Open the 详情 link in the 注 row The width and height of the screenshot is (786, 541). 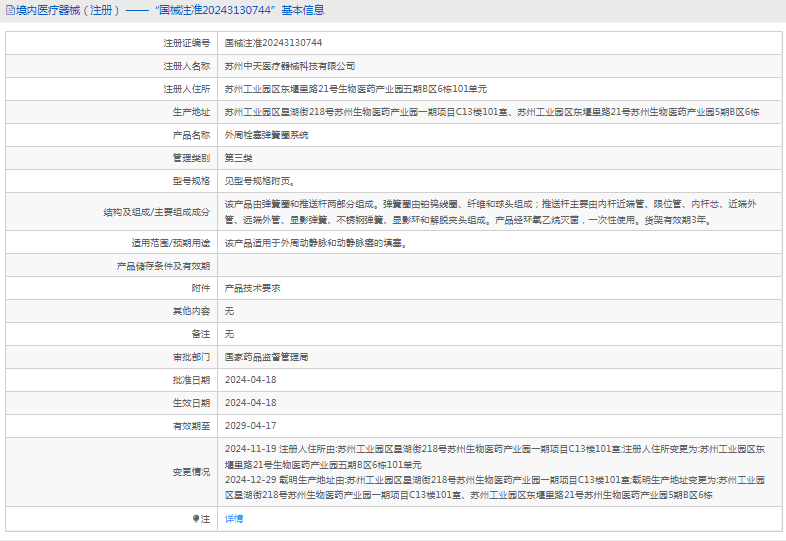(x=234, y=519)
